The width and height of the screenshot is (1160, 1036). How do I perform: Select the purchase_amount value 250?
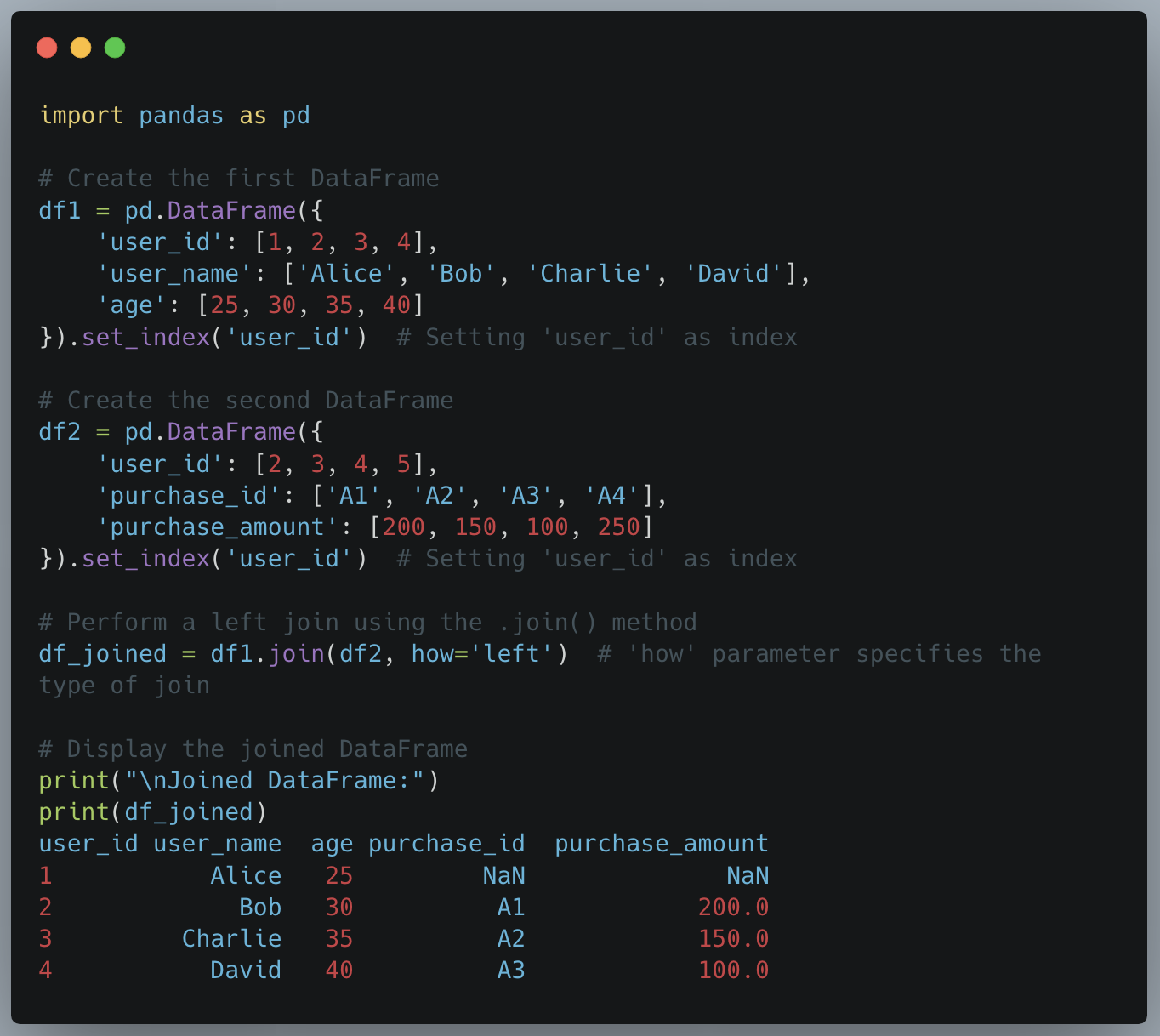(618, 527)
